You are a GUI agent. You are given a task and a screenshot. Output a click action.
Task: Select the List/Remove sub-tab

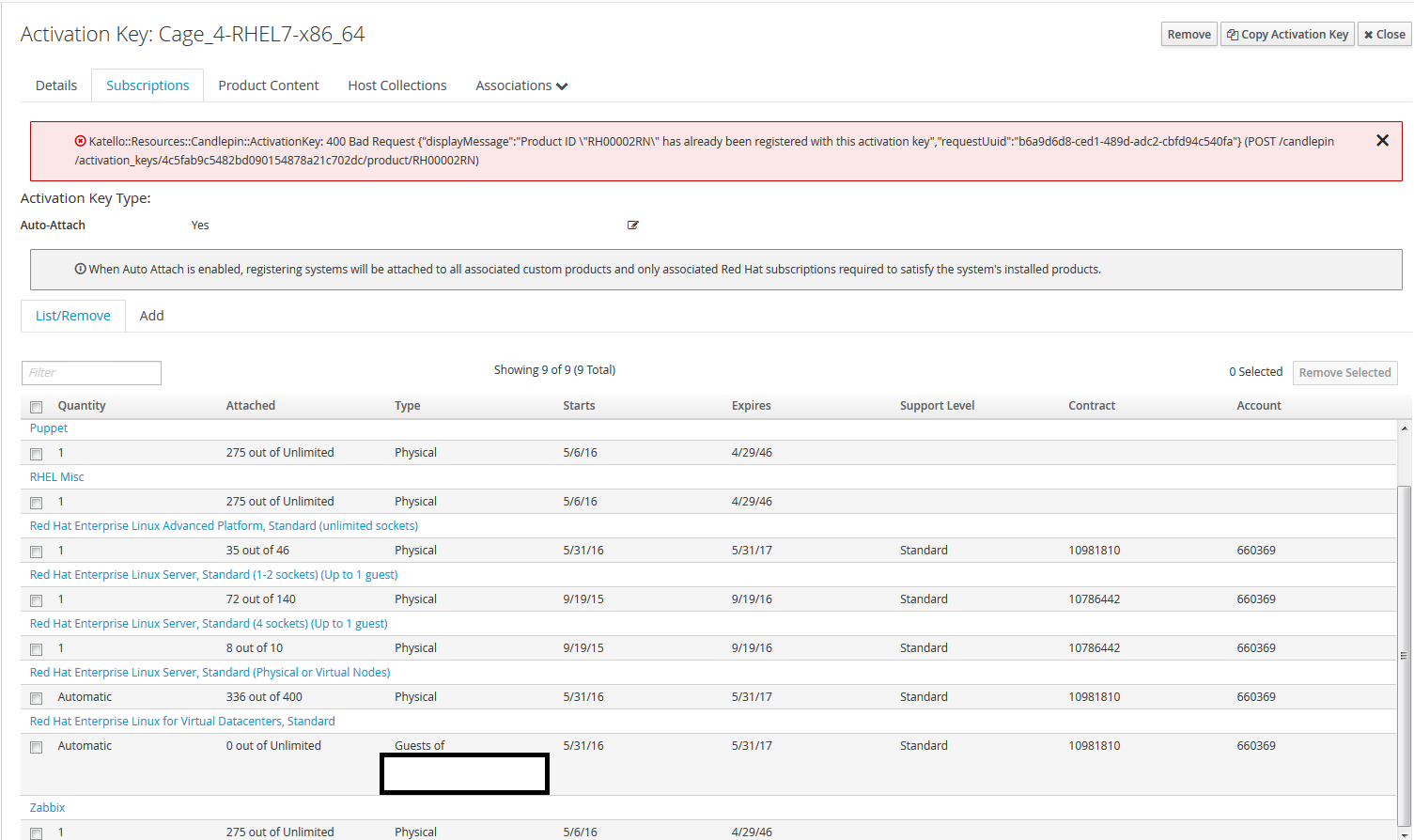click(73, 316)
